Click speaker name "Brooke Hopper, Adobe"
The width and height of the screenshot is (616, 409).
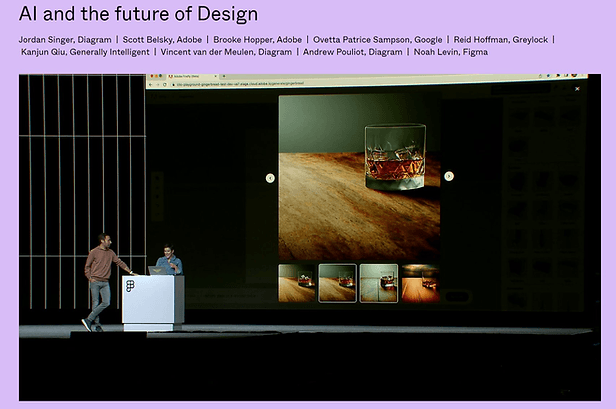[x=257, y=40]
